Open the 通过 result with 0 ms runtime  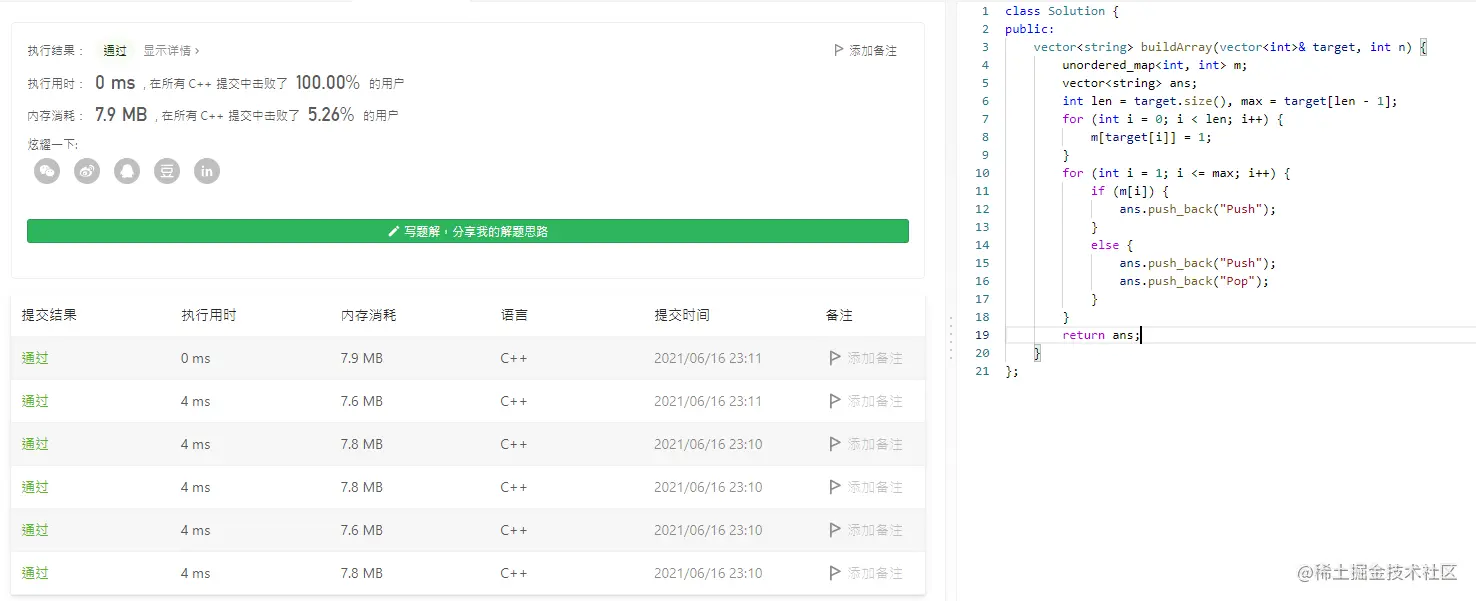pos(35,358)
